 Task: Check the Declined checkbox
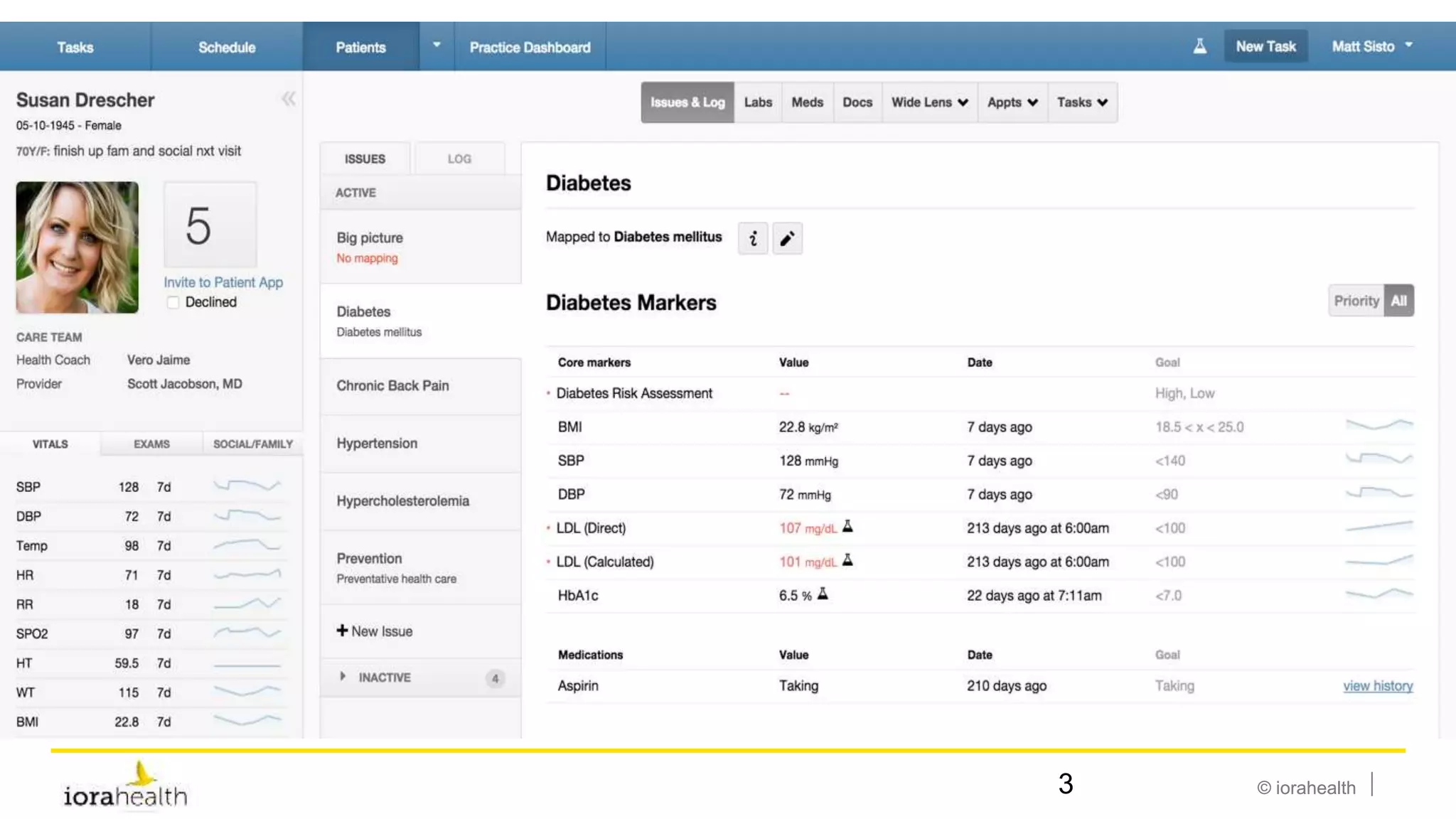tap(173, 302)
